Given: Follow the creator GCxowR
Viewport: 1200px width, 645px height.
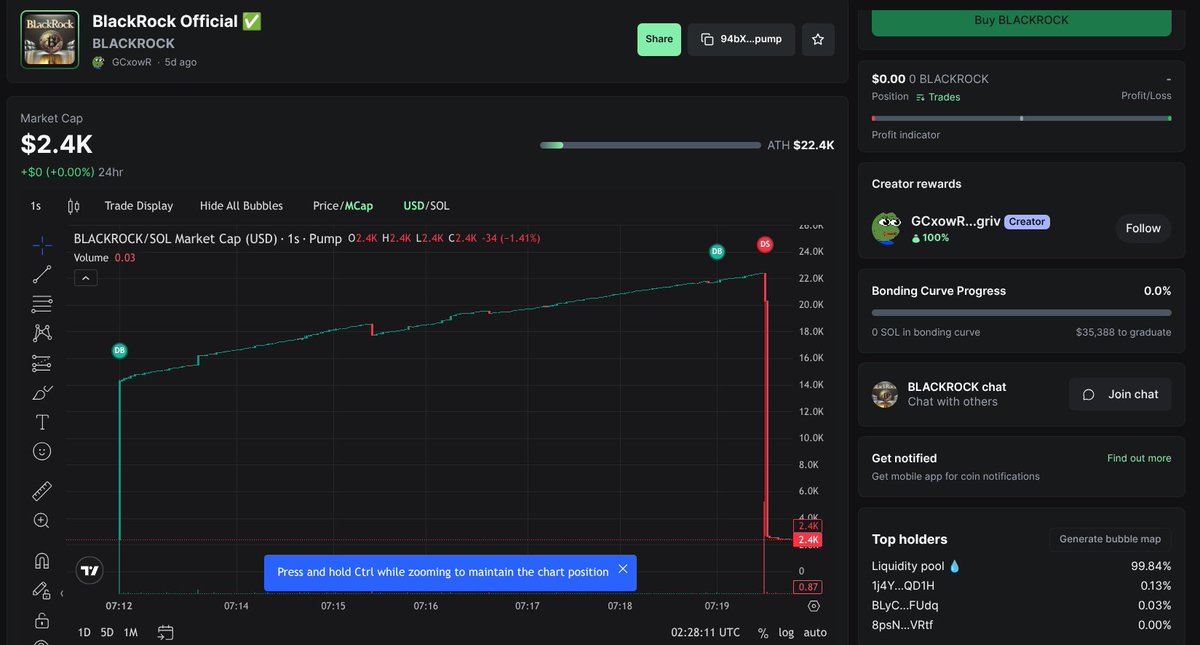Looking at the screenshot, I should [1143, 228].
